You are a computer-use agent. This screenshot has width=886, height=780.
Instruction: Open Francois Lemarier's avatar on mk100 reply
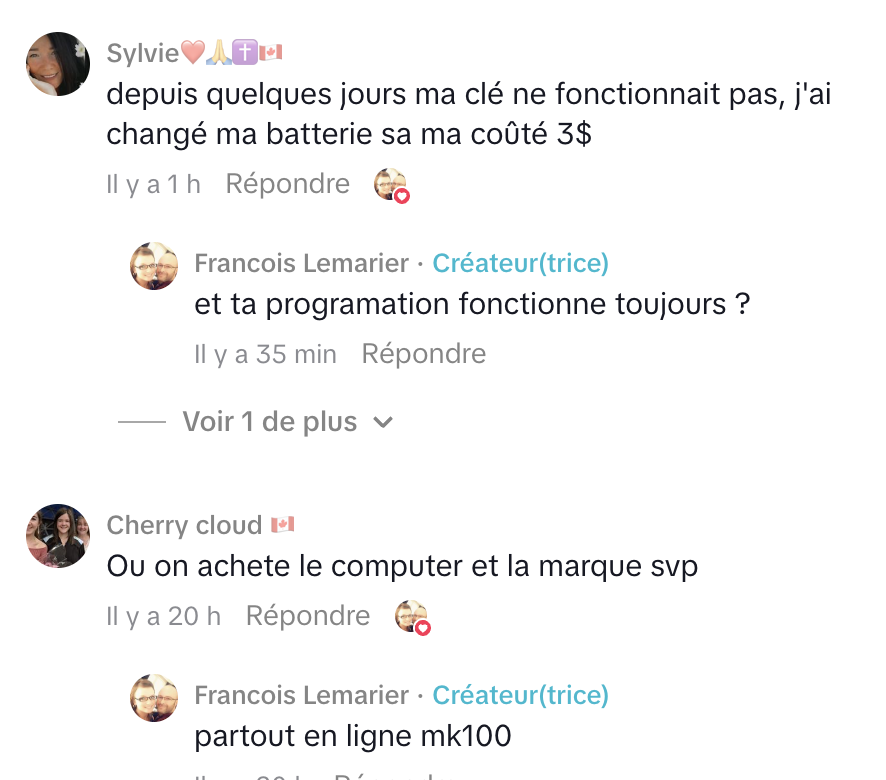coord(155,698)
